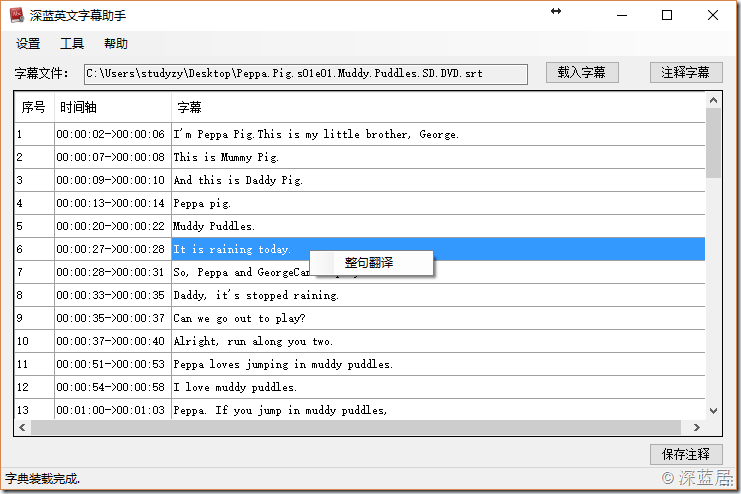Click sequence number 10 cell
741x494 pixels.
pyautogui.click(x=34, y=341)
